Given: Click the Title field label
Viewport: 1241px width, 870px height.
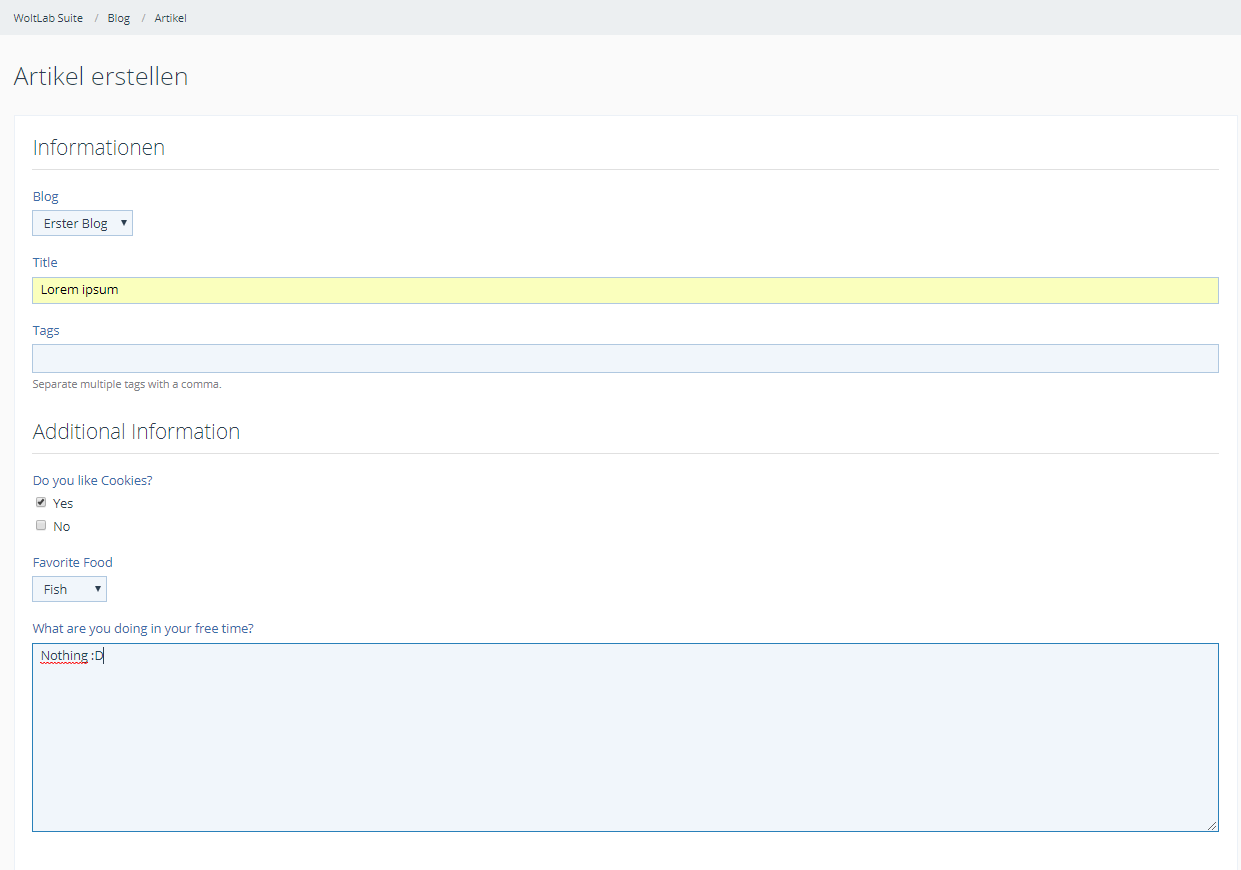Looking at the screenshot, I should (45, 262).
